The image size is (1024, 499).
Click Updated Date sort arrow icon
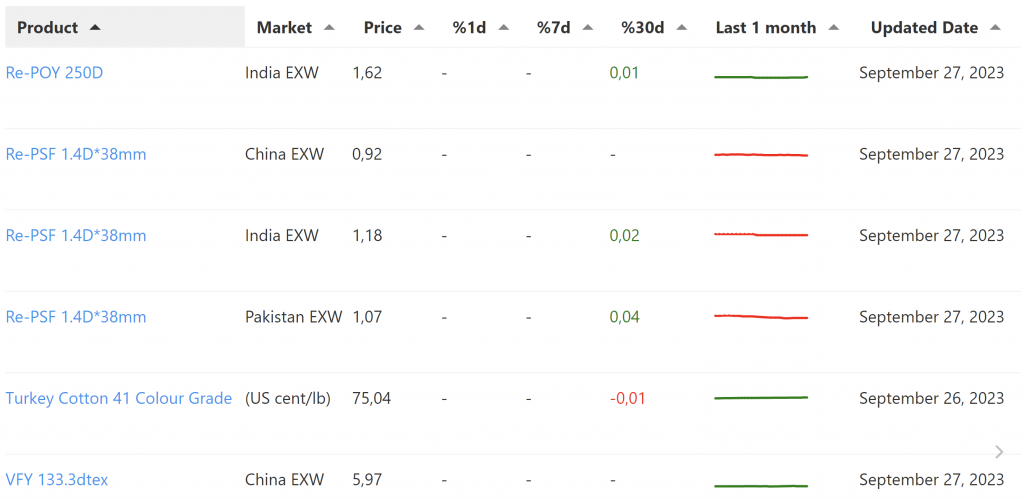995,28
